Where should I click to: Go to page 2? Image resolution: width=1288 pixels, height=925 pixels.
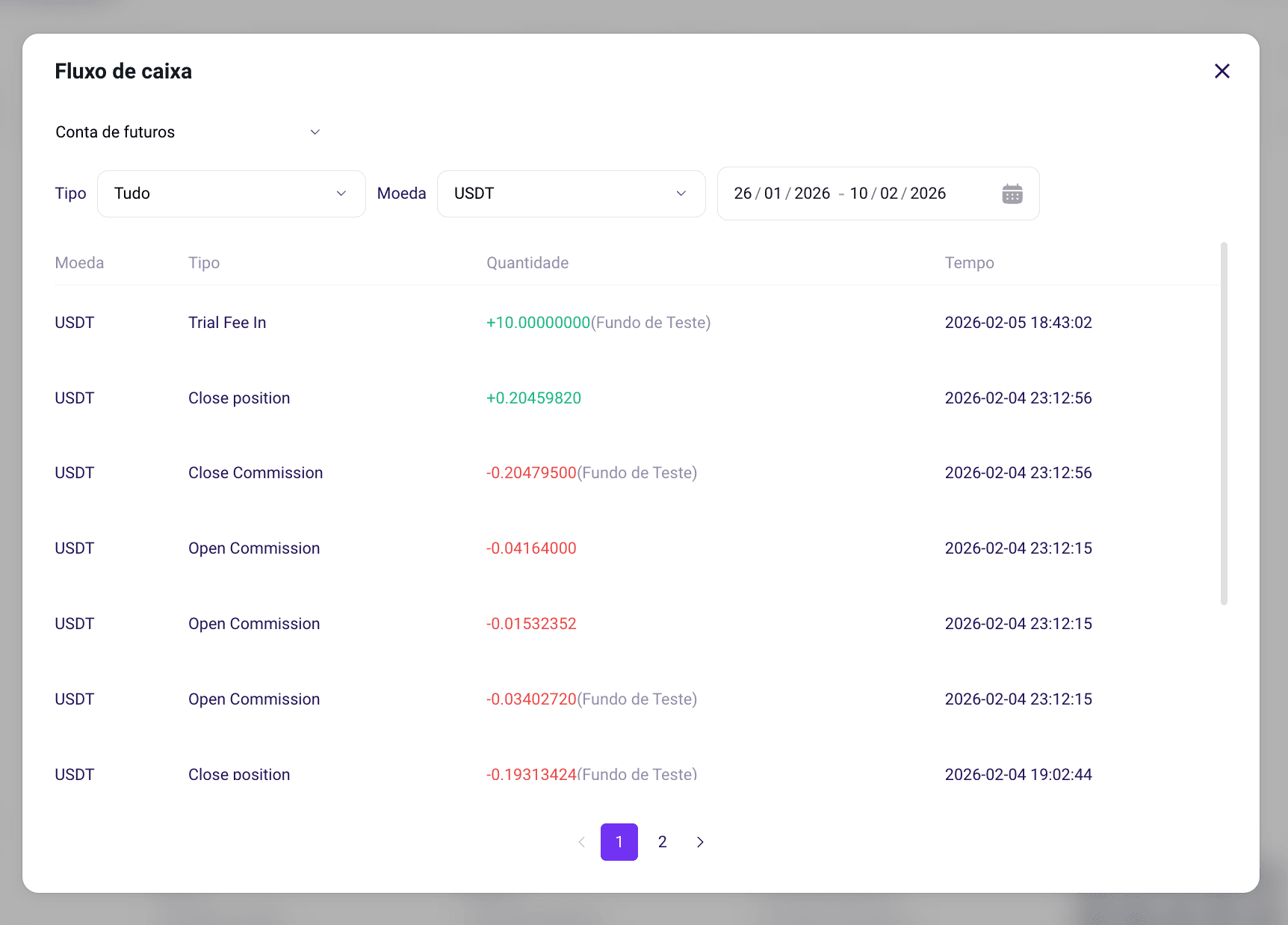coord(662,842)
